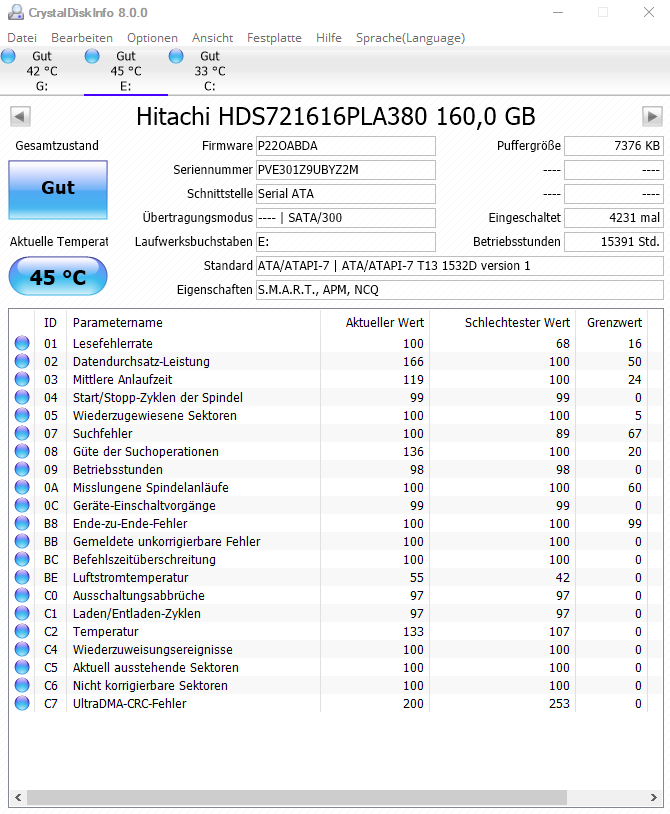Click the Standard field ATA/ATAPI-7

pyautogui.click(x=460, y=266)
